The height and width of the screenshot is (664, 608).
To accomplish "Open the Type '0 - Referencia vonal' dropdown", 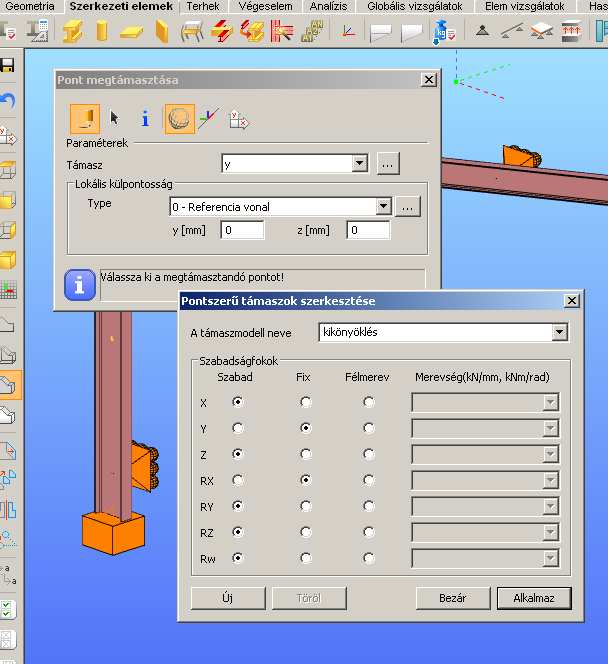I will click(383, 207).
